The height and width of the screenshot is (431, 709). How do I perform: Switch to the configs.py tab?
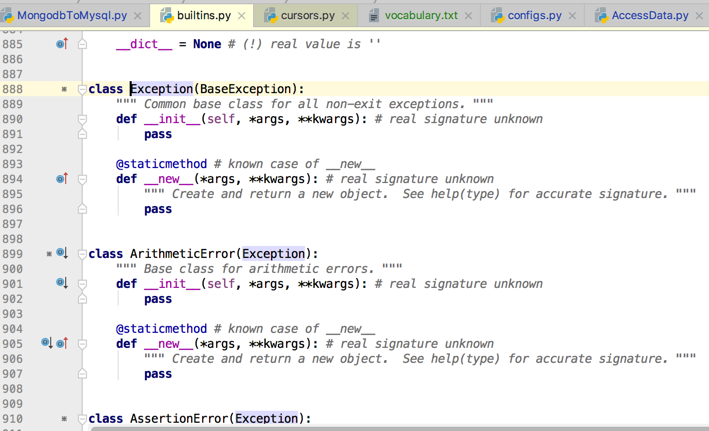(534, 15)
